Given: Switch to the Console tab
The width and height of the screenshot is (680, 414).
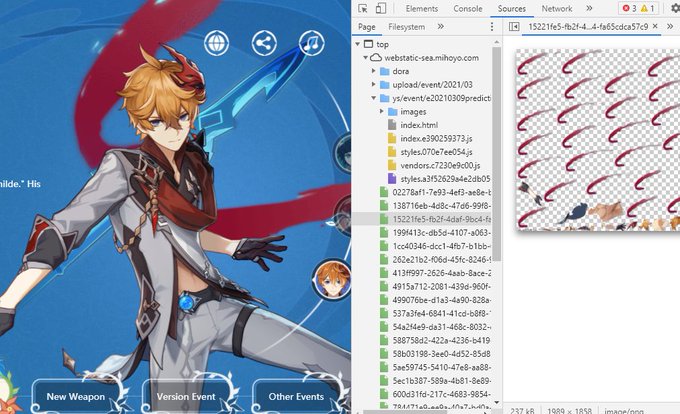Looking at the screenshot, I should coord(468,8).
